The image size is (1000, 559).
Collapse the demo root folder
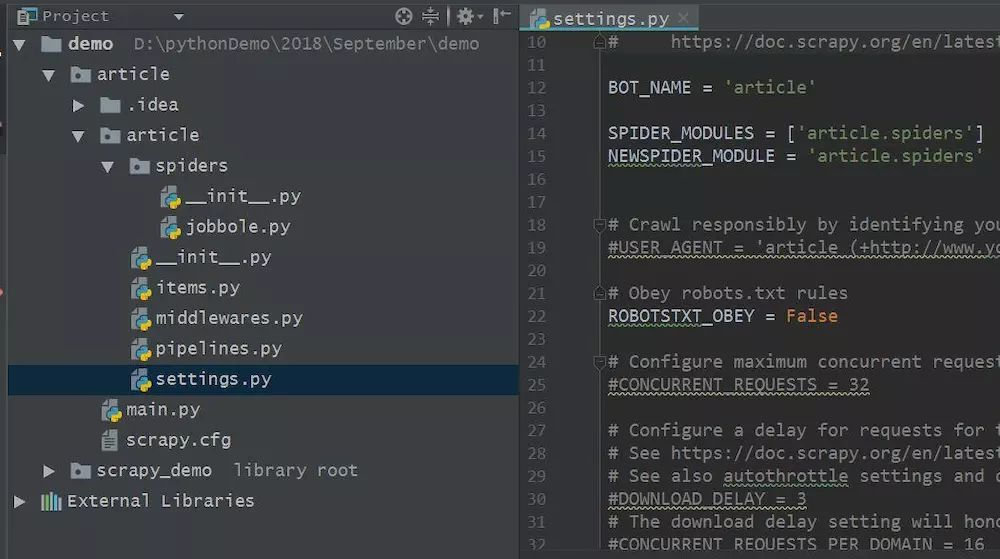click(19, 45)
